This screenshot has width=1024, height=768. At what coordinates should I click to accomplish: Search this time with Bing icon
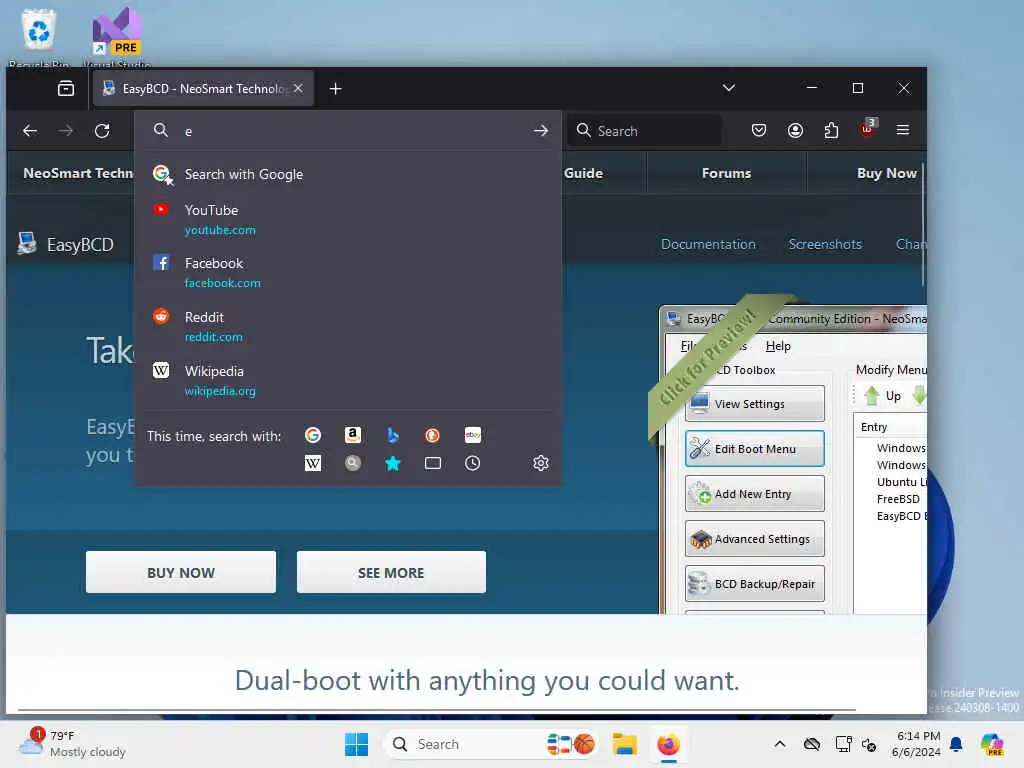tap(392, 435)
